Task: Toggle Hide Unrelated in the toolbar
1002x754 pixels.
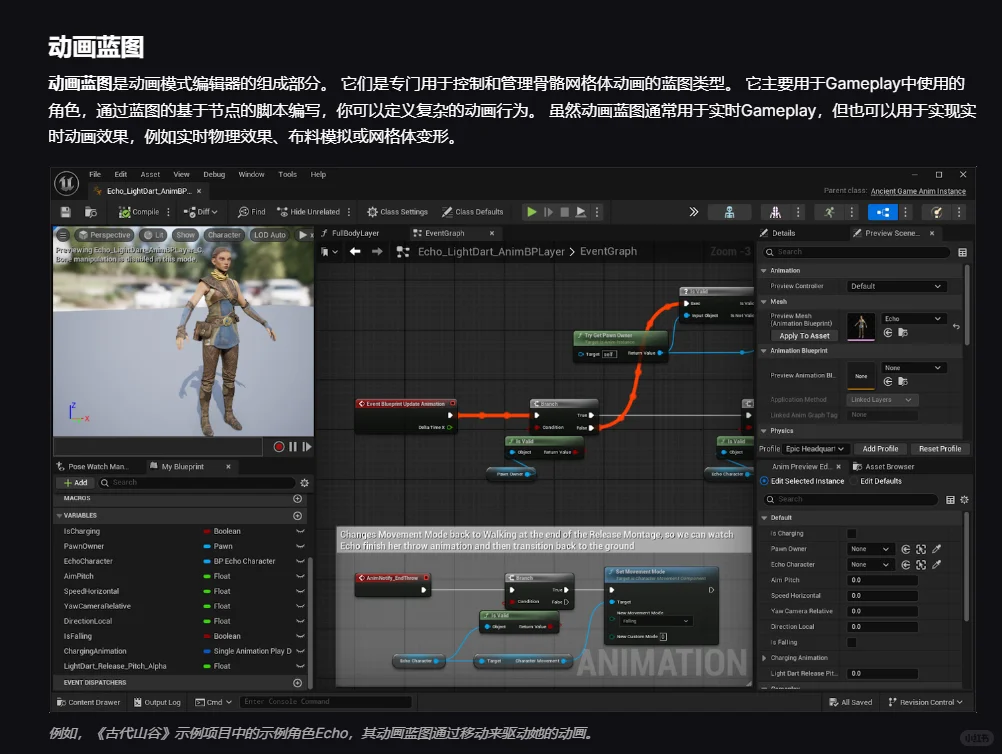Action: click(x=283, y=211)
